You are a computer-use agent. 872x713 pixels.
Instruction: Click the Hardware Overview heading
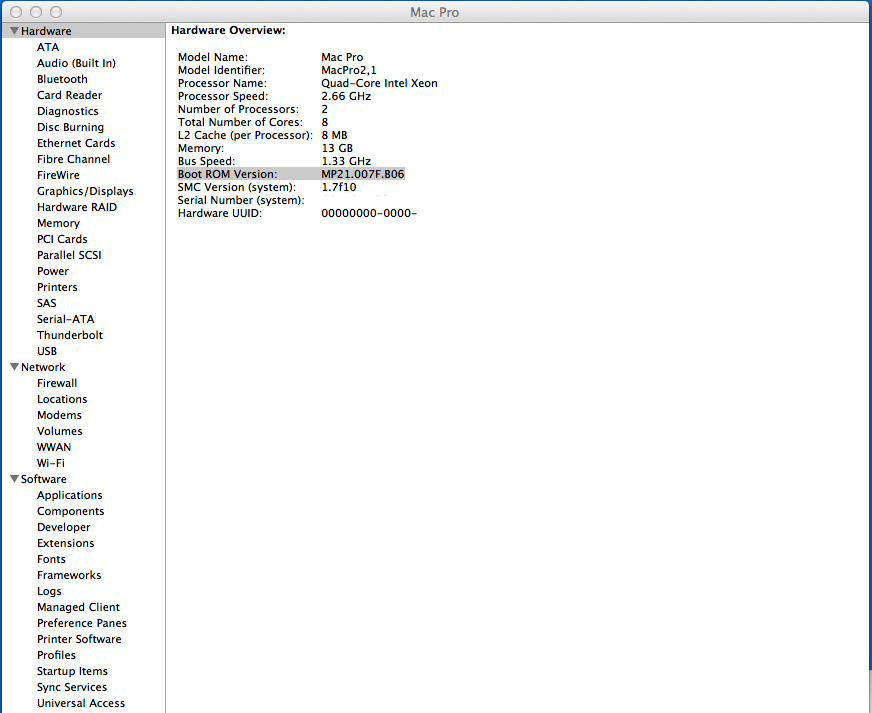coord(228,31)
